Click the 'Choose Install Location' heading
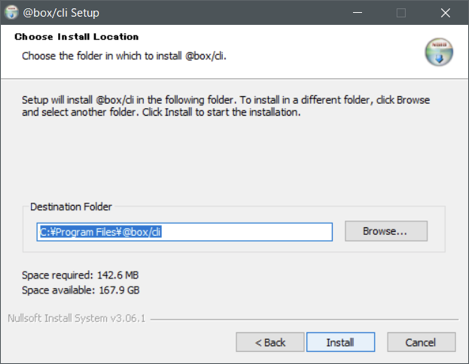Viewport: 469px width, 364px height. pyautogui.click(x=76, y=37)
